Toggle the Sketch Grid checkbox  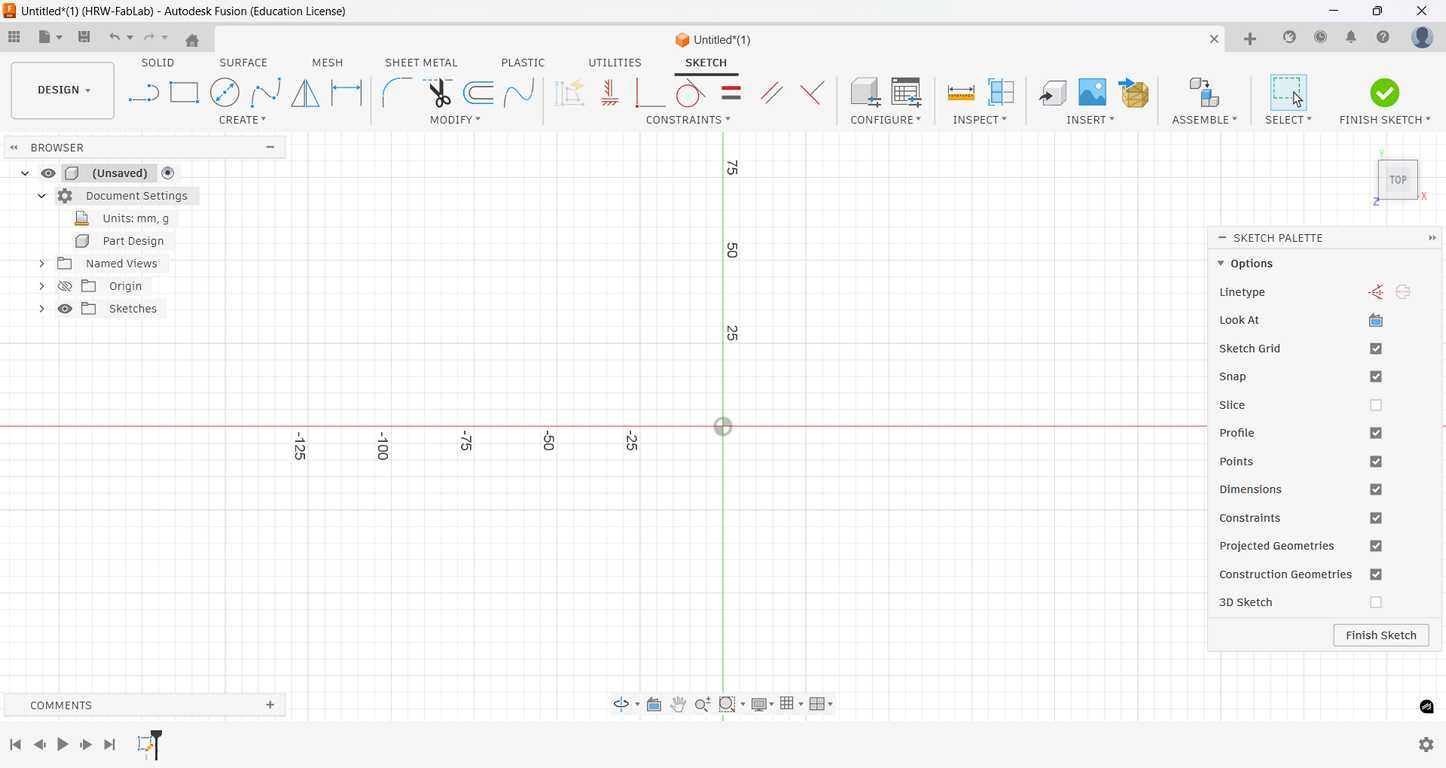[1376, 349]
